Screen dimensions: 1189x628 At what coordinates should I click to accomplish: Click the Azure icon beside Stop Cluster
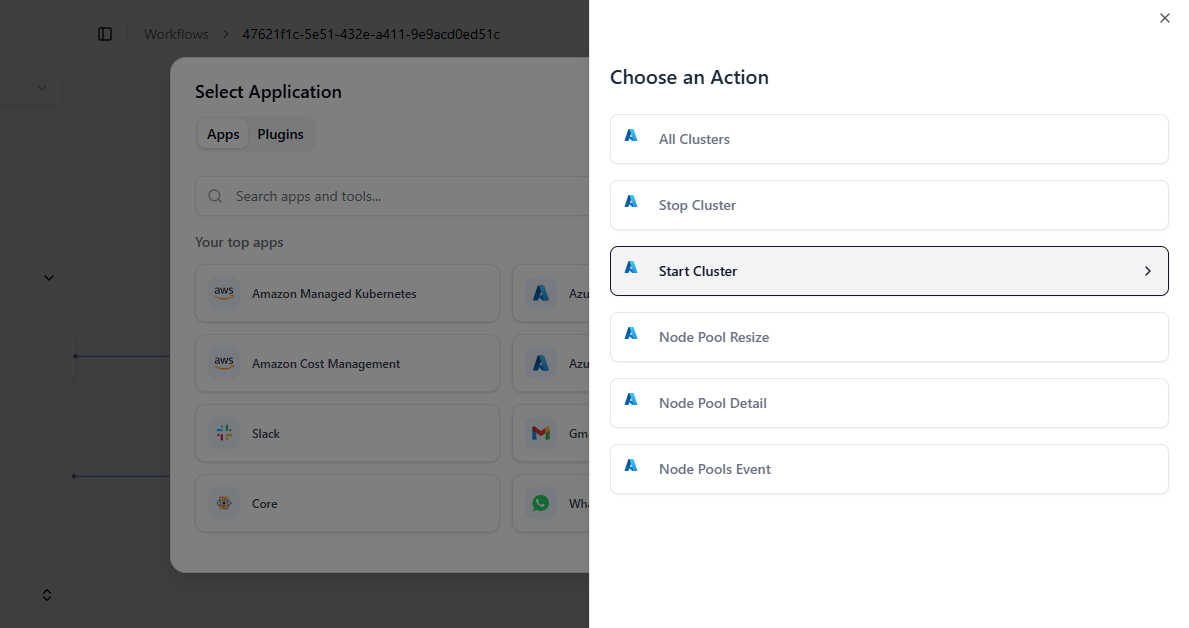[x=631, y=202]
